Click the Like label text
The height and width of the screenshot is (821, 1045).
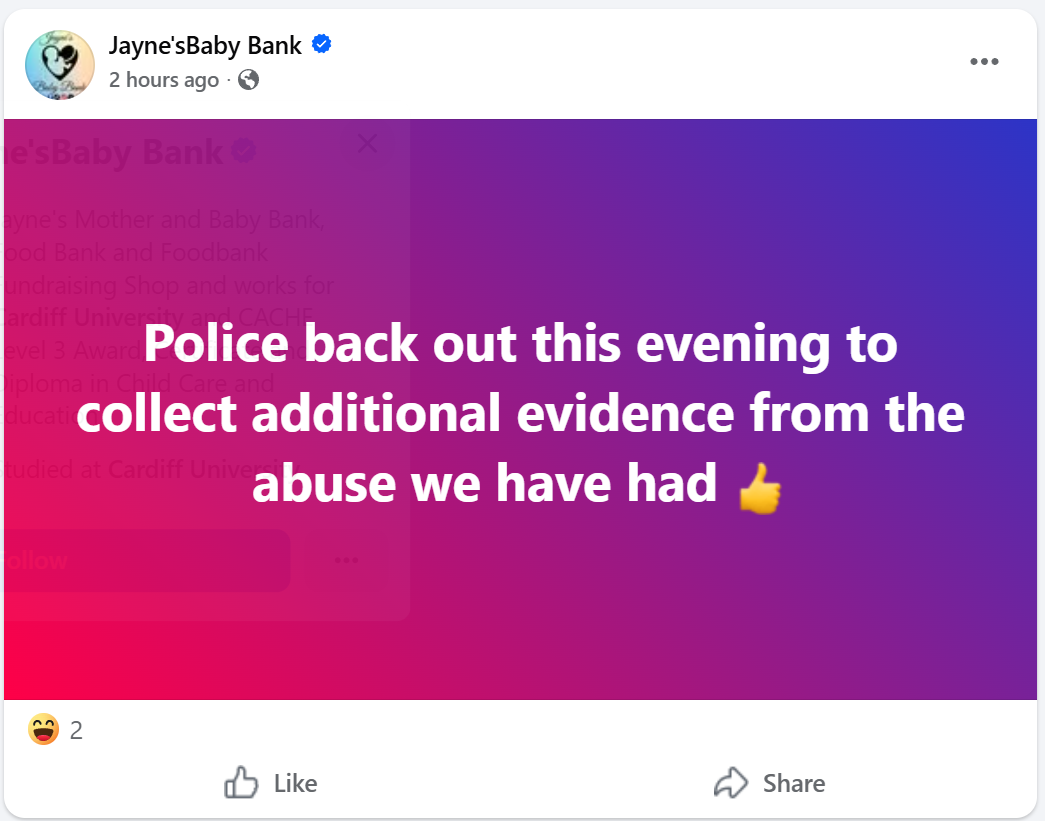tap(295, 783)
